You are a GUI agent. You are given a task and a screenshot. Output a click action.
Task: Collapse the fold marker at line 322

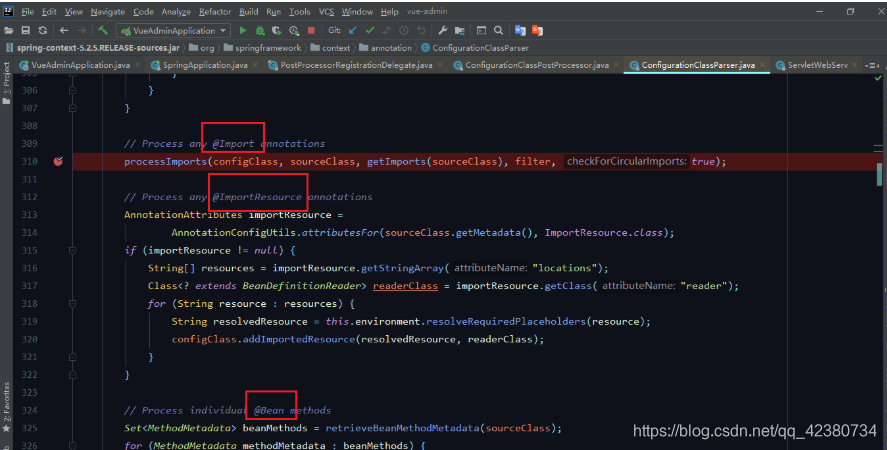coord(72,375)
